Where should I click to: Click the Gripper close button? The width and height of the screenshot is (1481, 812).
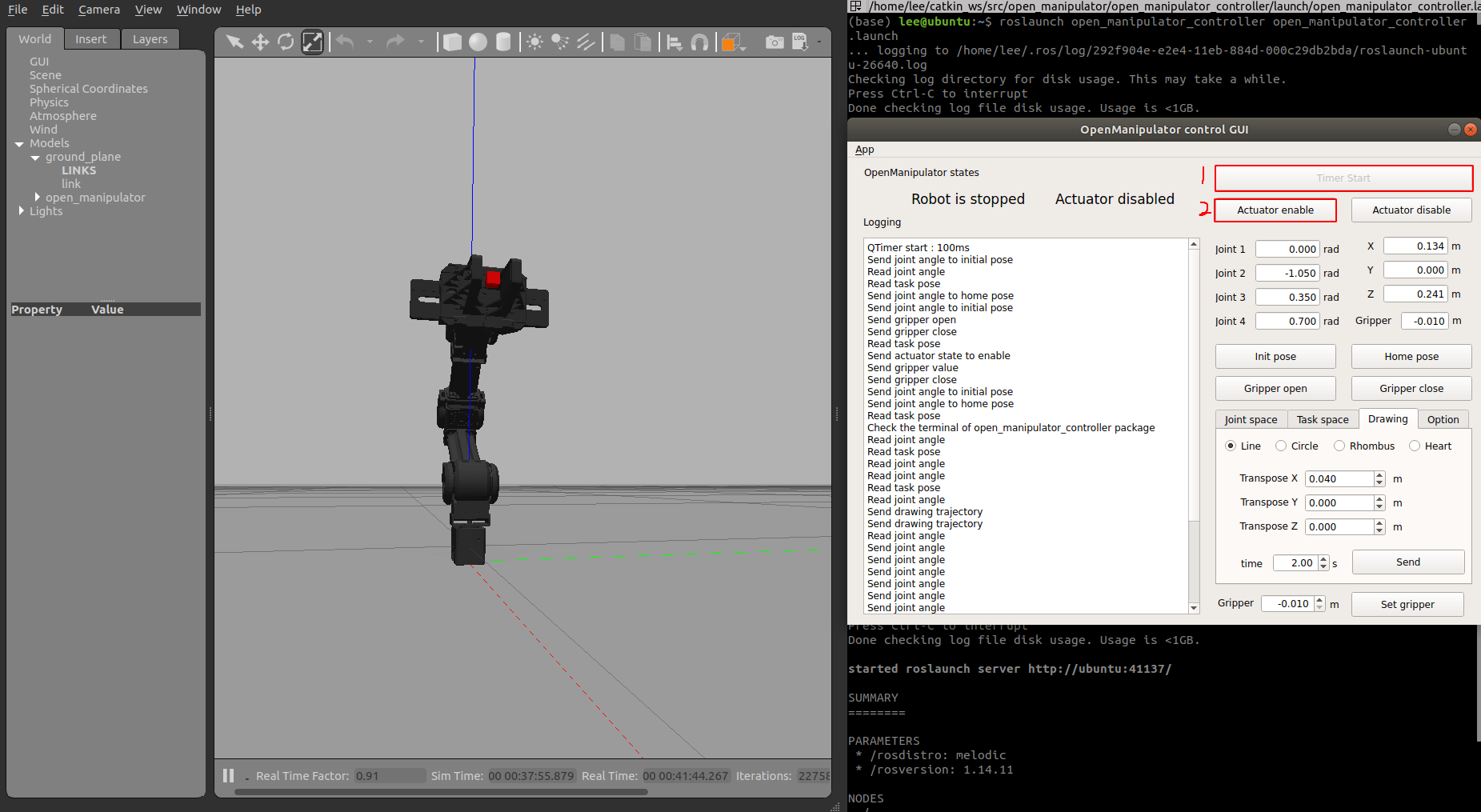click(1411, 389)
